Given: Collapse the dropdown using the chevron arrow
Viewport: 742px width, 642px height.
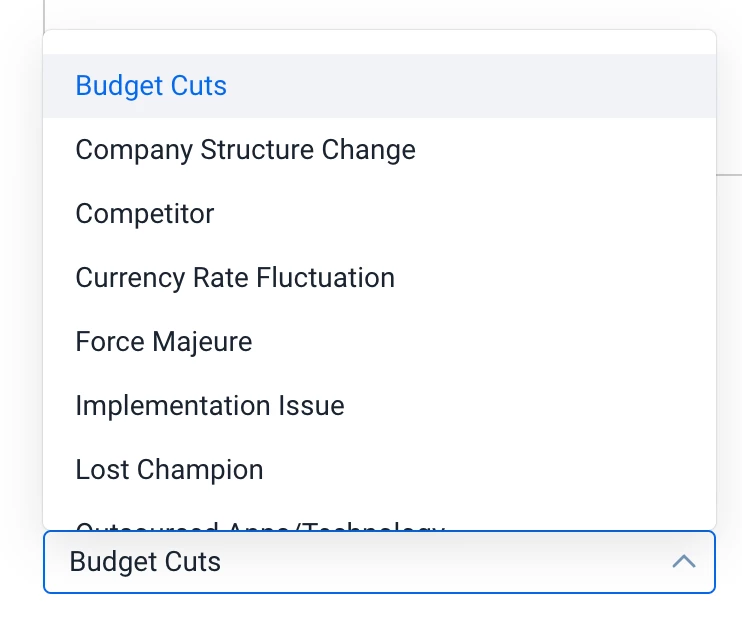Looking at the screenshot, I should click(684, 561).
